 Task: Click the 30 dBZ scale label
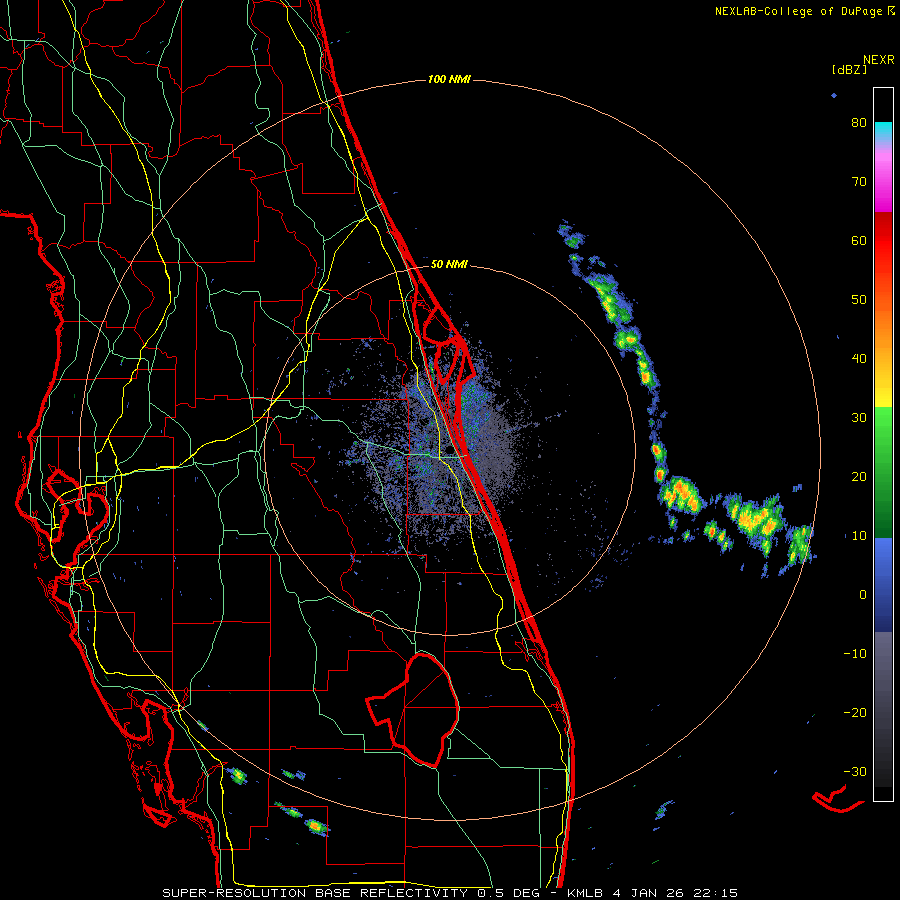[859, 418]
